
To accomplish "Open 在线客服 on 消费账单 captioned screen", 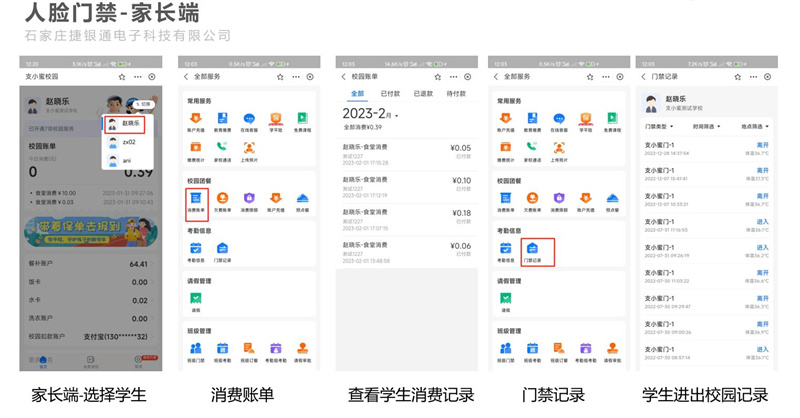I will 249,122.
